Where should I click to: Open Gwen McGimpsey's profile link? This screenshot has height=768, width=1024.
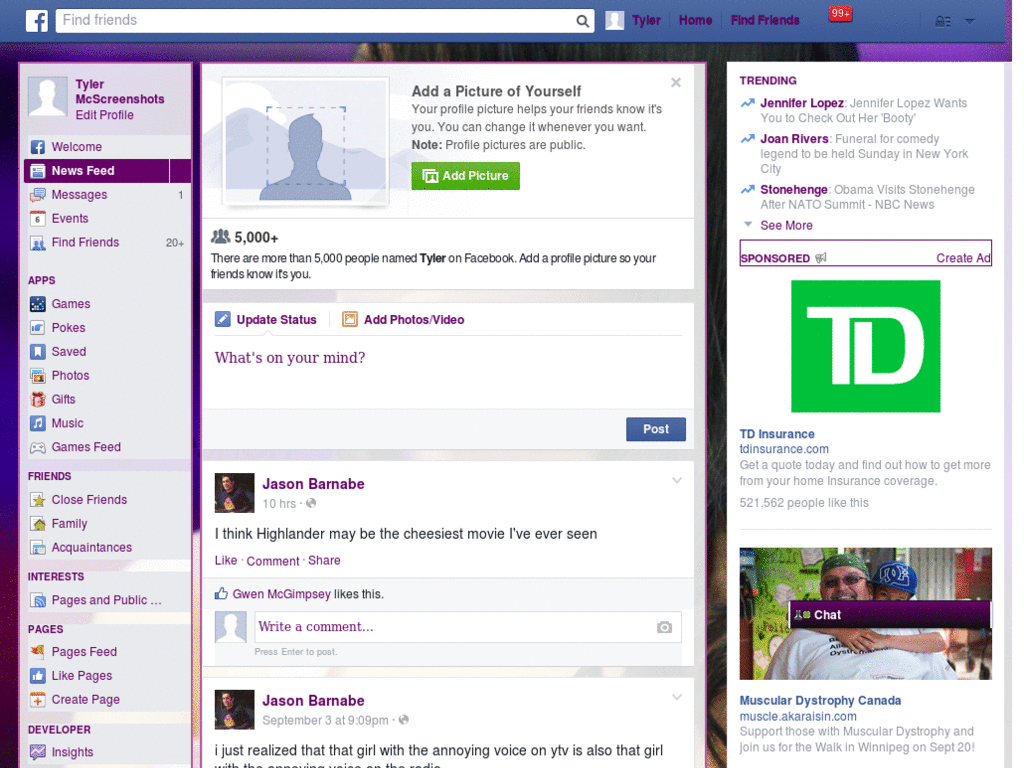(x=281, y=594)
